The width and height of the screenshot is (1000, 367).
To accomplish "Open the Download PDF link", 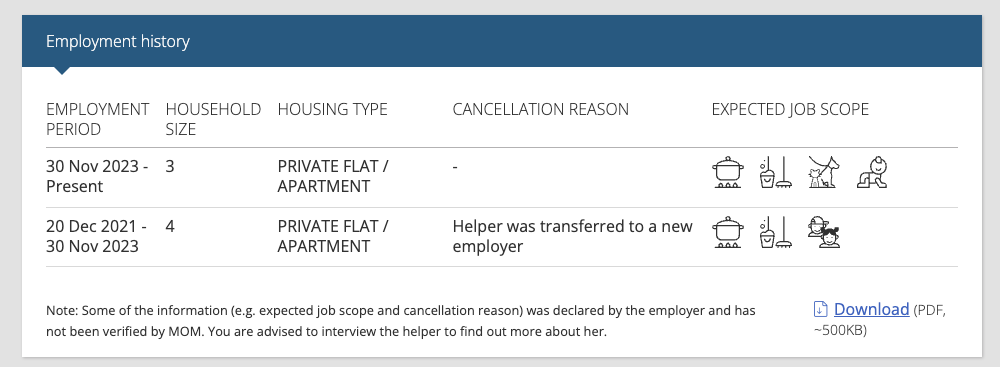I will pyautogui.click(x=871, y=309).
